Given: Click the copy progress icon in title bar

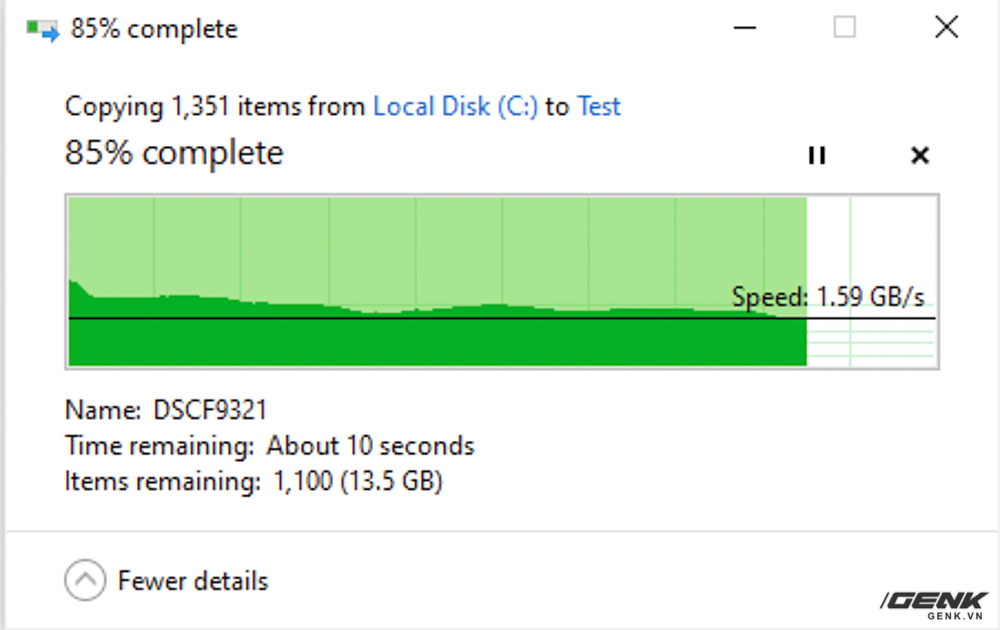Looking at the screenshot, I should [x=43, y=29].
